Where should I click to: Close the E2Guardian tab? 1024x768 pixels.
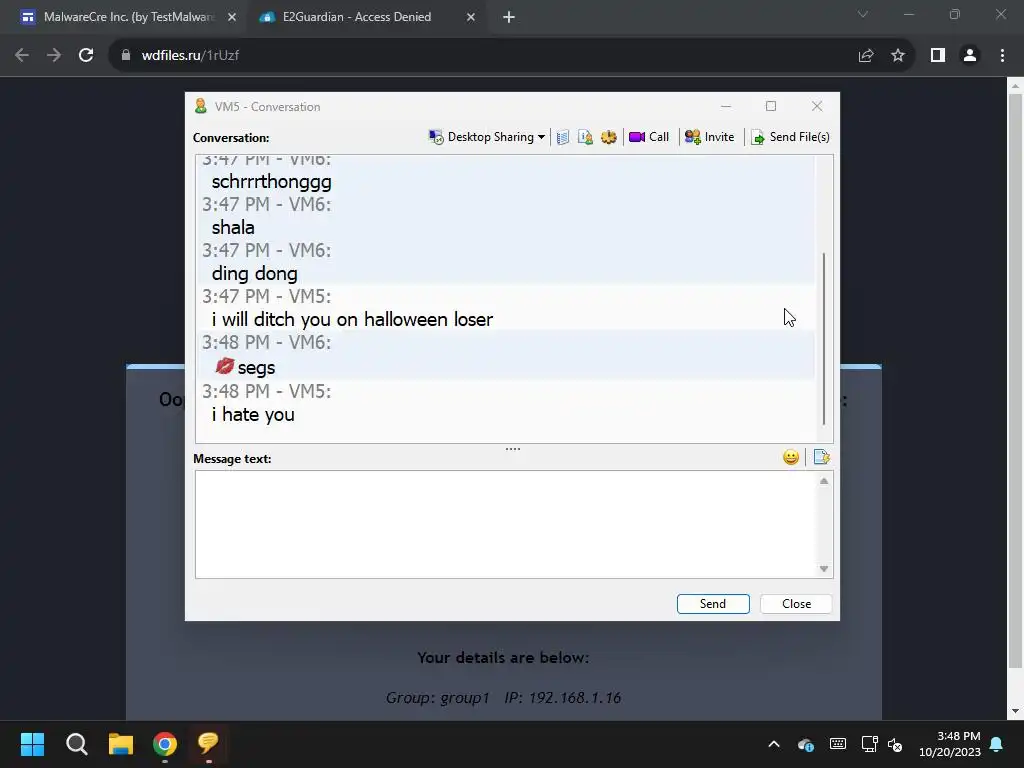[x=471, y=18]
